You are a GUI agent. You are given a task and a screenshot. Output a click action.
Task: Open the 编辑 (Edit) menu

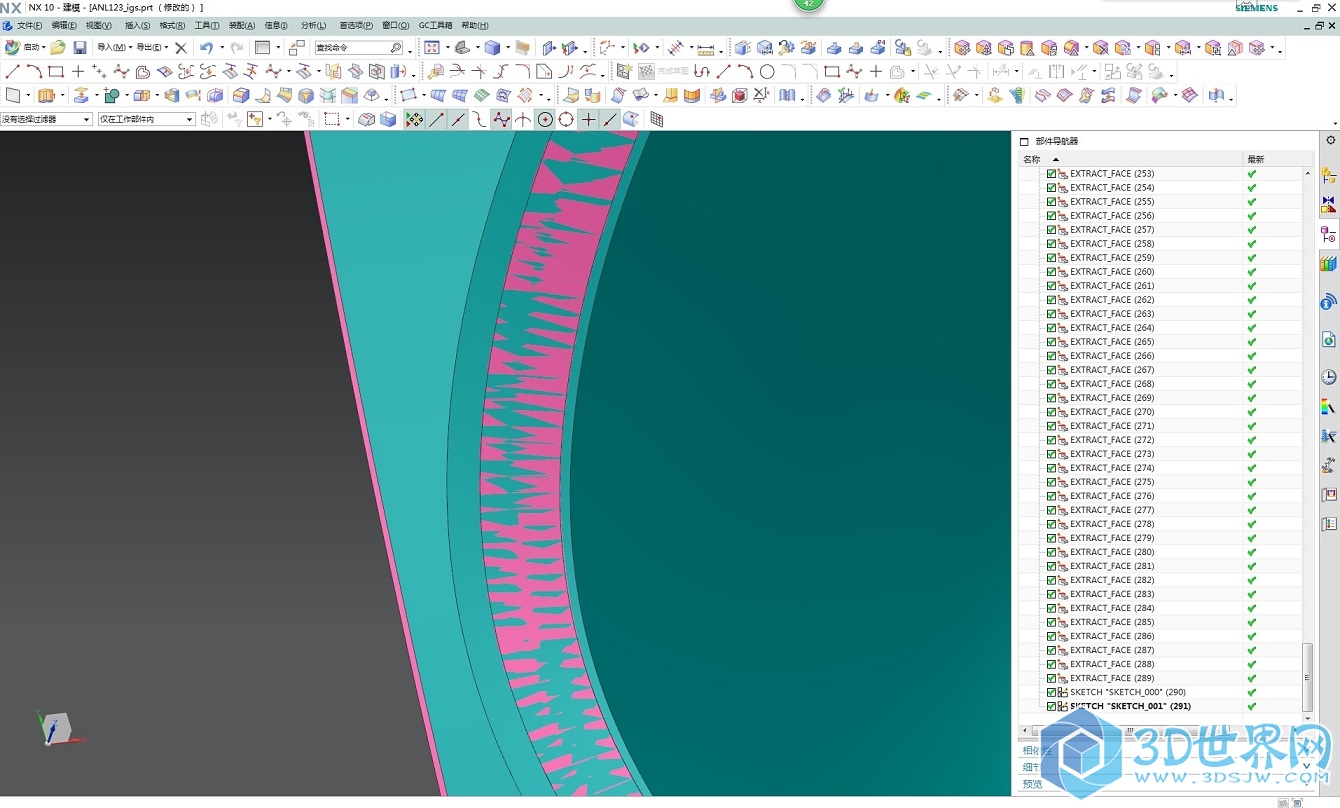64,25
